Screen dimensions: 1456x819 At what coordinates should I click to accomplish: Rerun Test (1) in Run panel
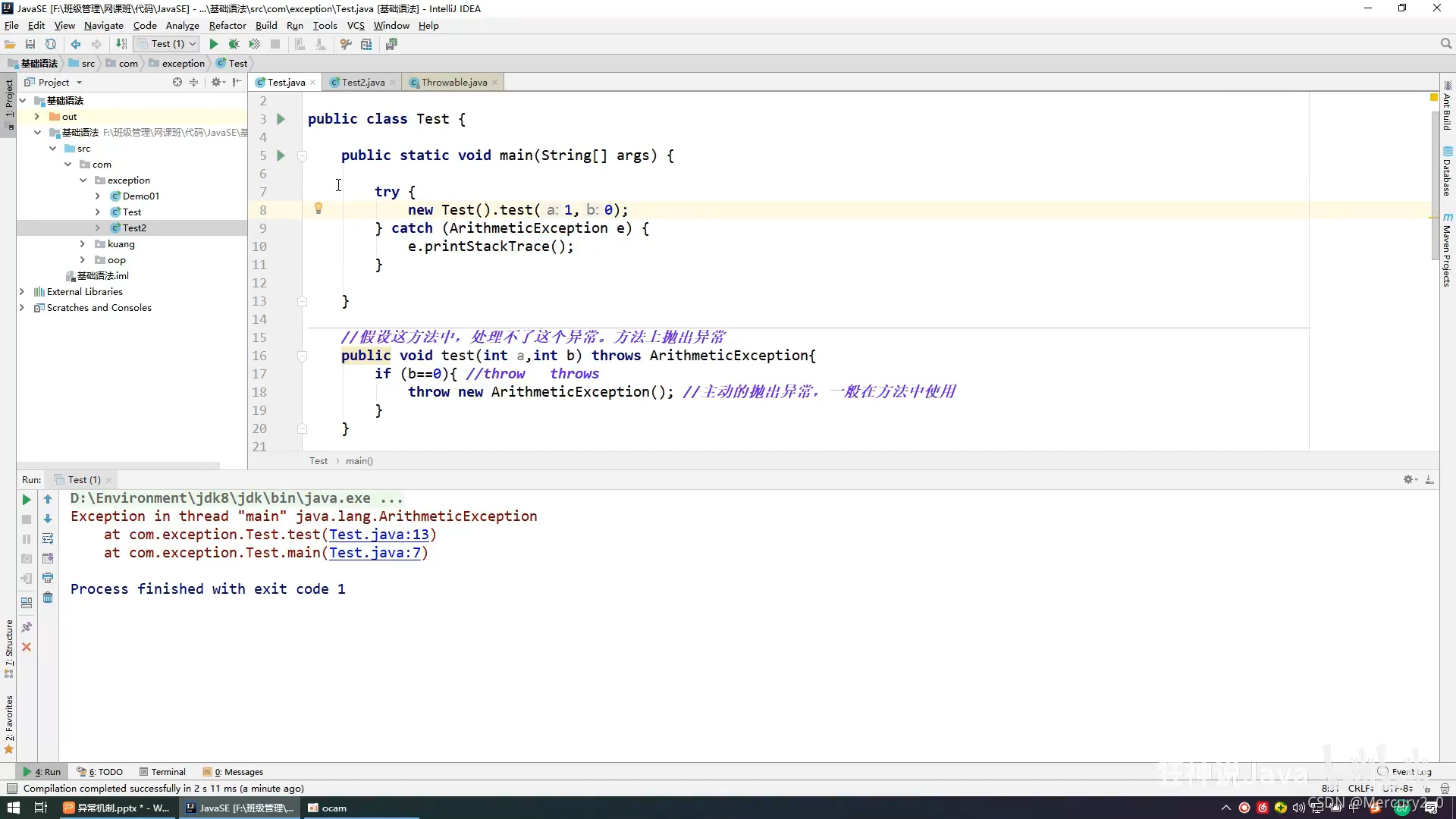click(27, 500)
